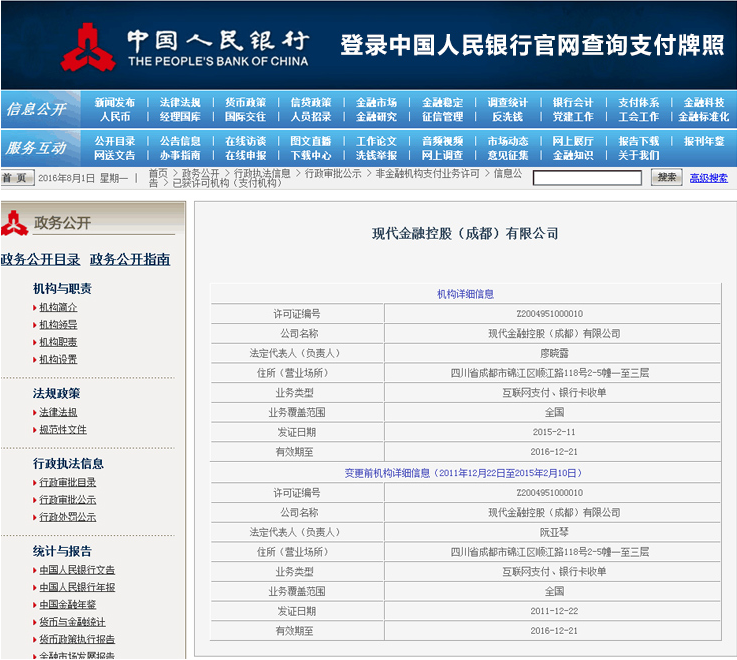The image size is (737, 660).
Task: Open 规范性文件 in the sidebar
Action: click(x=63, y=430)
